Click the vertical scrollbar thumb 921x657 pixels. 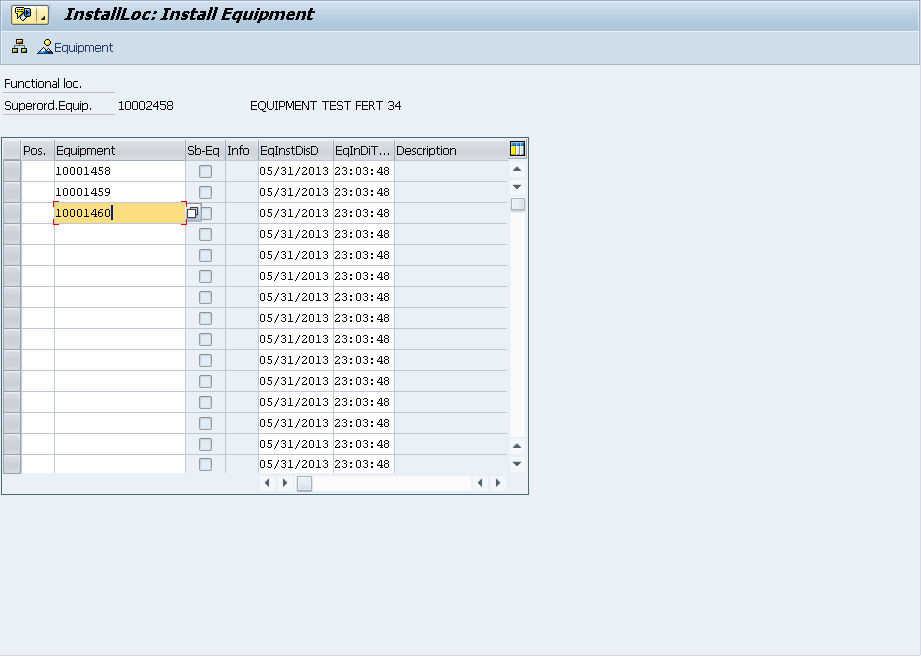(x=517, y=204)
